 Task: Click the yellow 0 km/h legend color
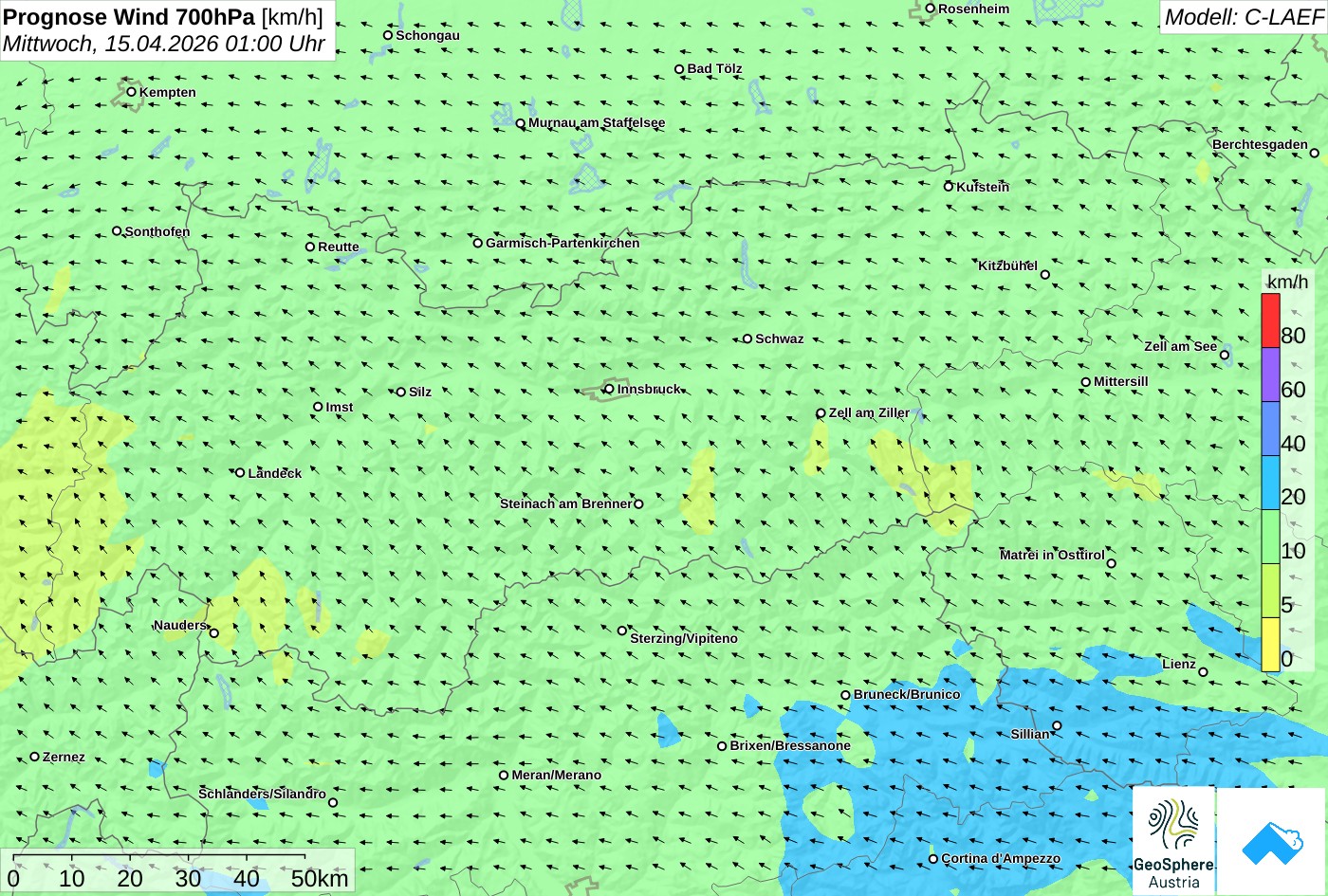pyautogui.click(x=1270, y=645)
